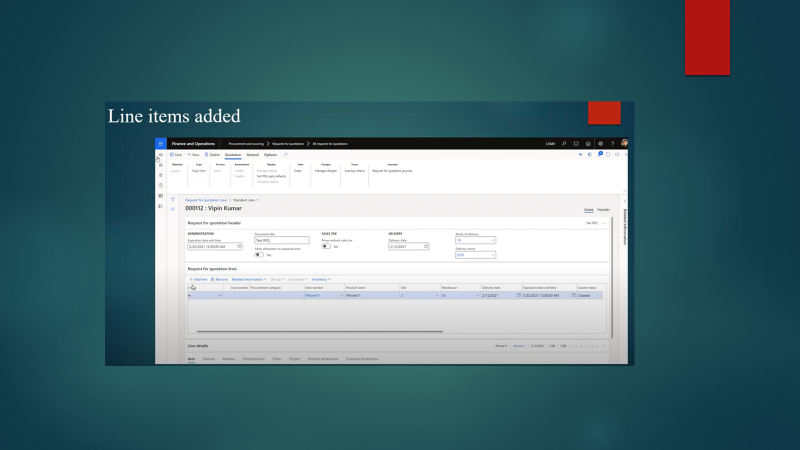Expand the hamburger navigation pane icon
The image size is (800, 450).
161,155
